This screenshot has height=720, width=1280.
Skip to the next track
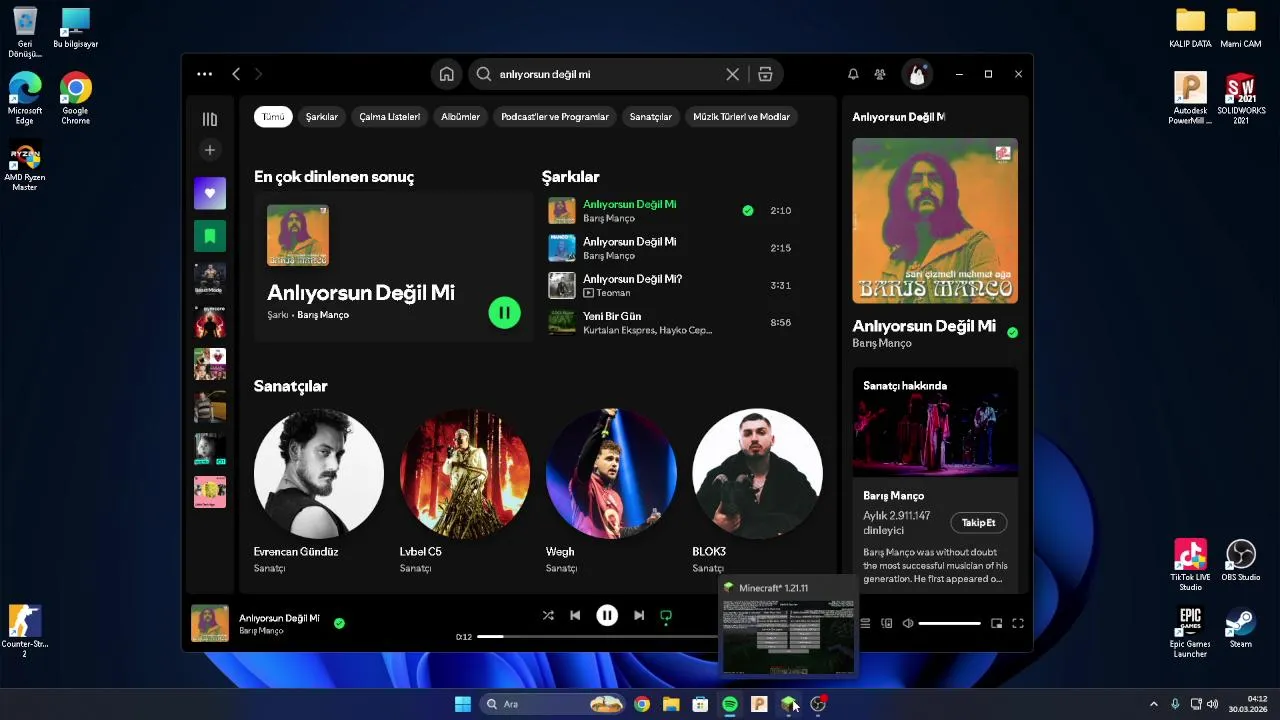[639, 615]
